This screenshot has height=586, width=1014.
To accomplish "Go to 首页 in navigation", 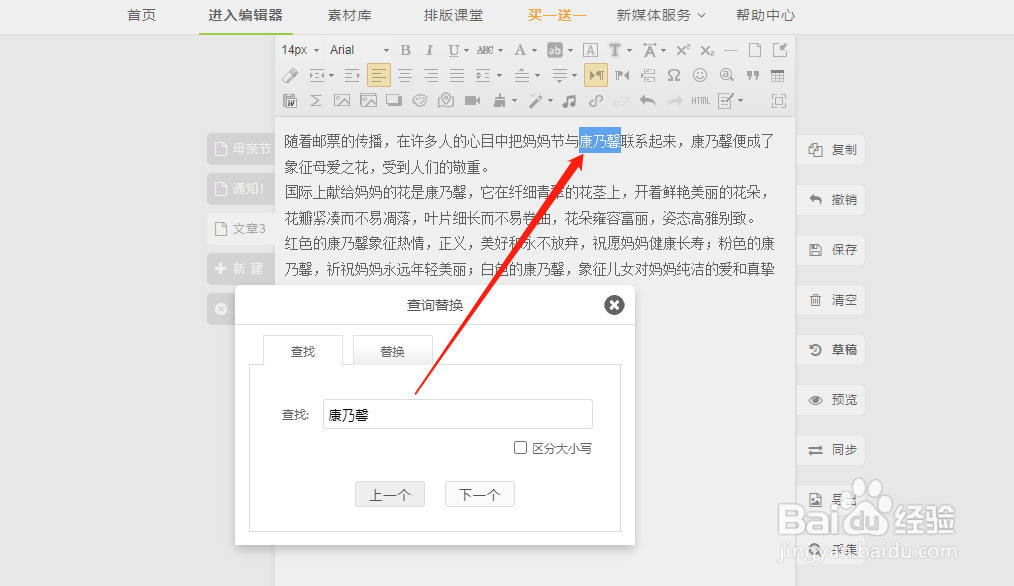I will click(x=142, y=15).
